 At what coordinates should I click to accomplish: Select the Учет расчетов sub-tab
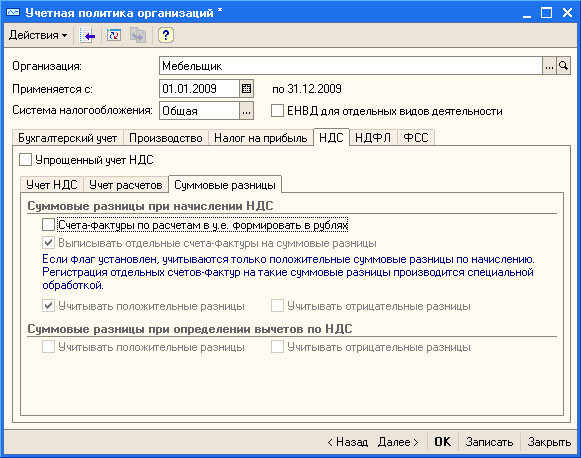[126, 185]
